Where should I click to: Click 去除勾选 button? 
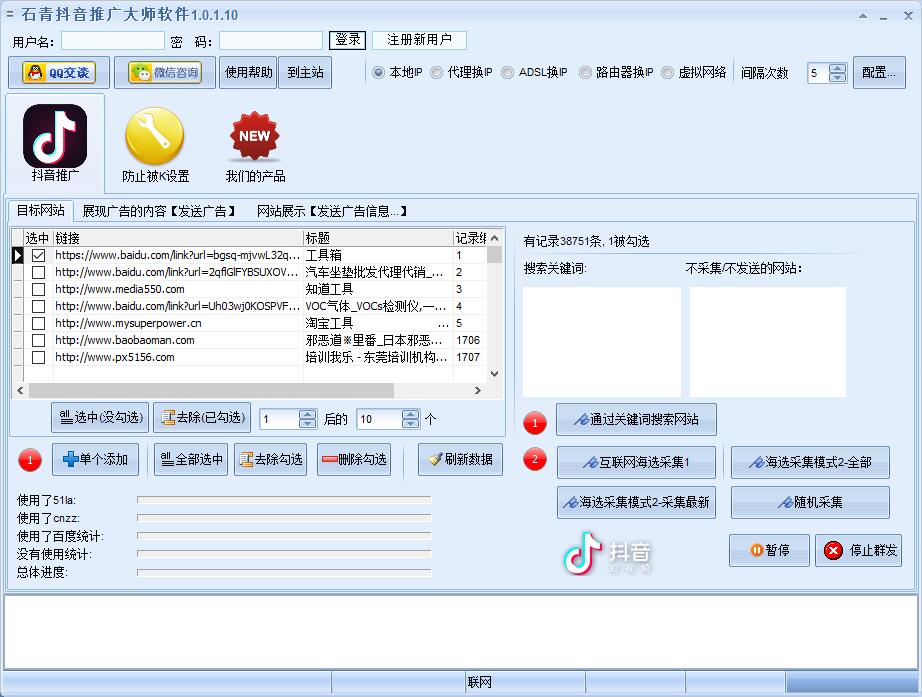tap(270, 459)
